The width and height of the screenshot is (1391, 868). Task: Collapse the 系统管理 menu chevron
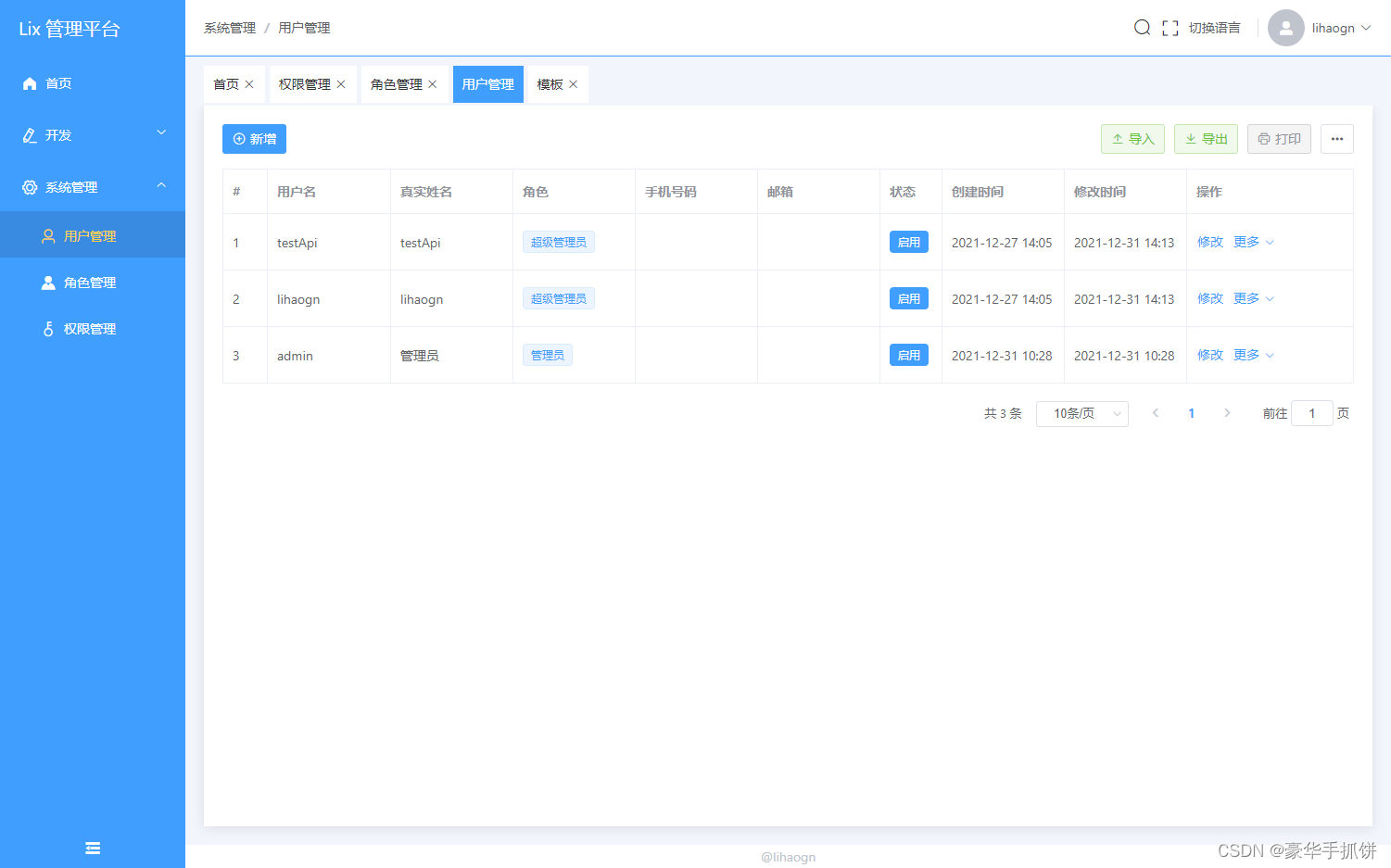pos(161,185)
